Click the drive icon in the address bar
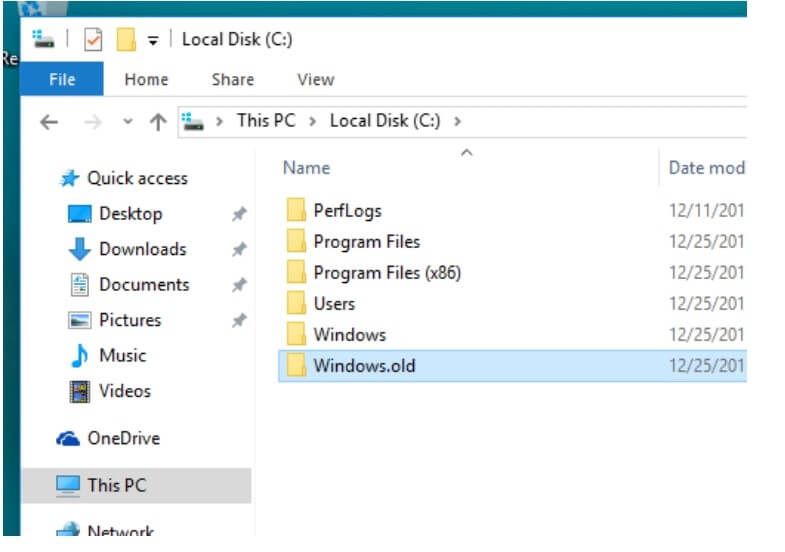Screen dimensions: 785x552 click(x=193, y=122)
